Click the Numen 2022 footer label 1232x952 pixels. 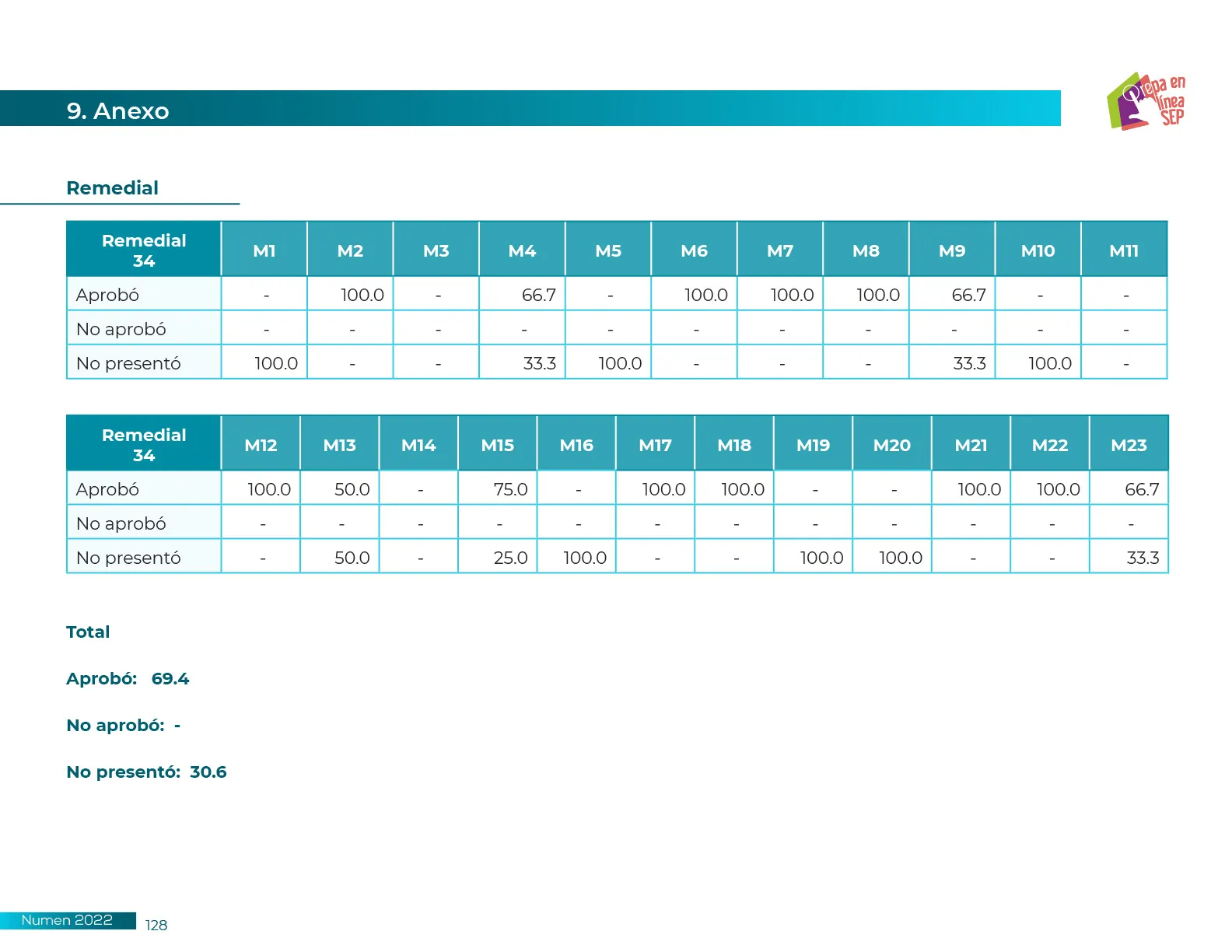tap(67, 920)
